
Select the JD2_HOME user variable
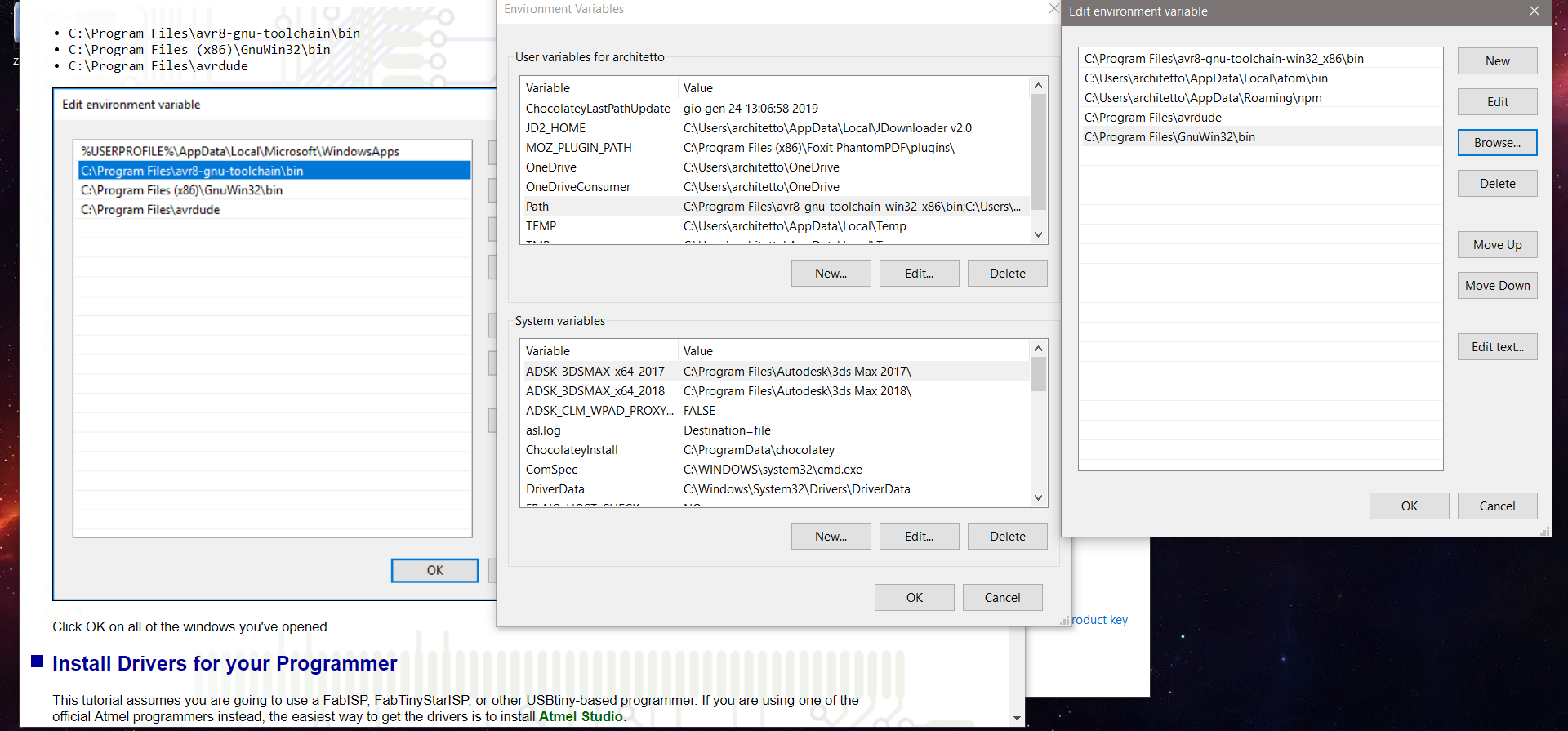tap(775, 128)
